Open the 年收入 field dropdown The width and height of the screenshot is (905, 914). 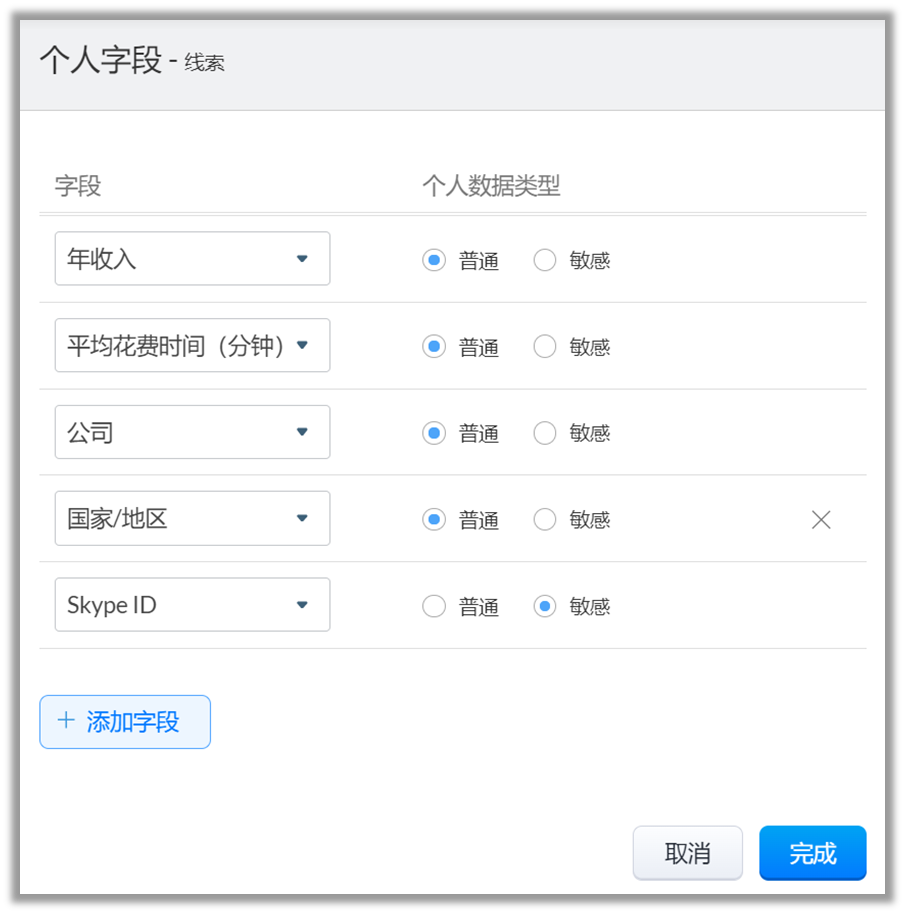(192, 258)
